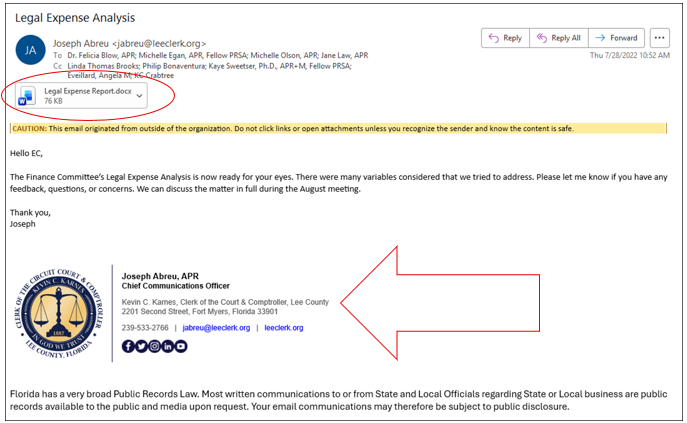This screenshot has width=687, height=423.
Task: Expand the Legal Expense Report attachment dropdown arrow
Action: pyautogui.click(x=139, y=95)
